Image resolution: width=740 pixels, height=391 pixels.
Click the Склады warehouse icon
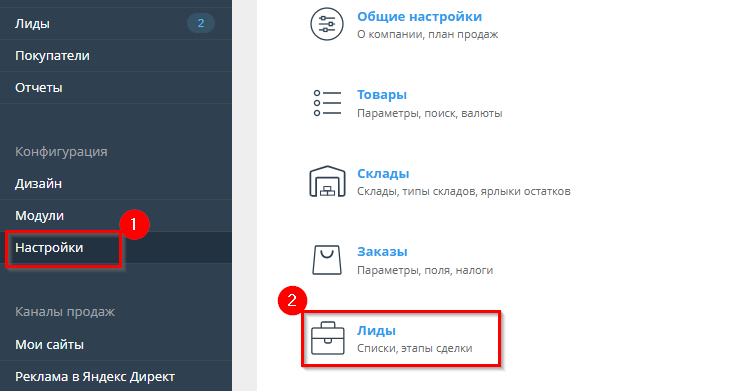(327, 181)
